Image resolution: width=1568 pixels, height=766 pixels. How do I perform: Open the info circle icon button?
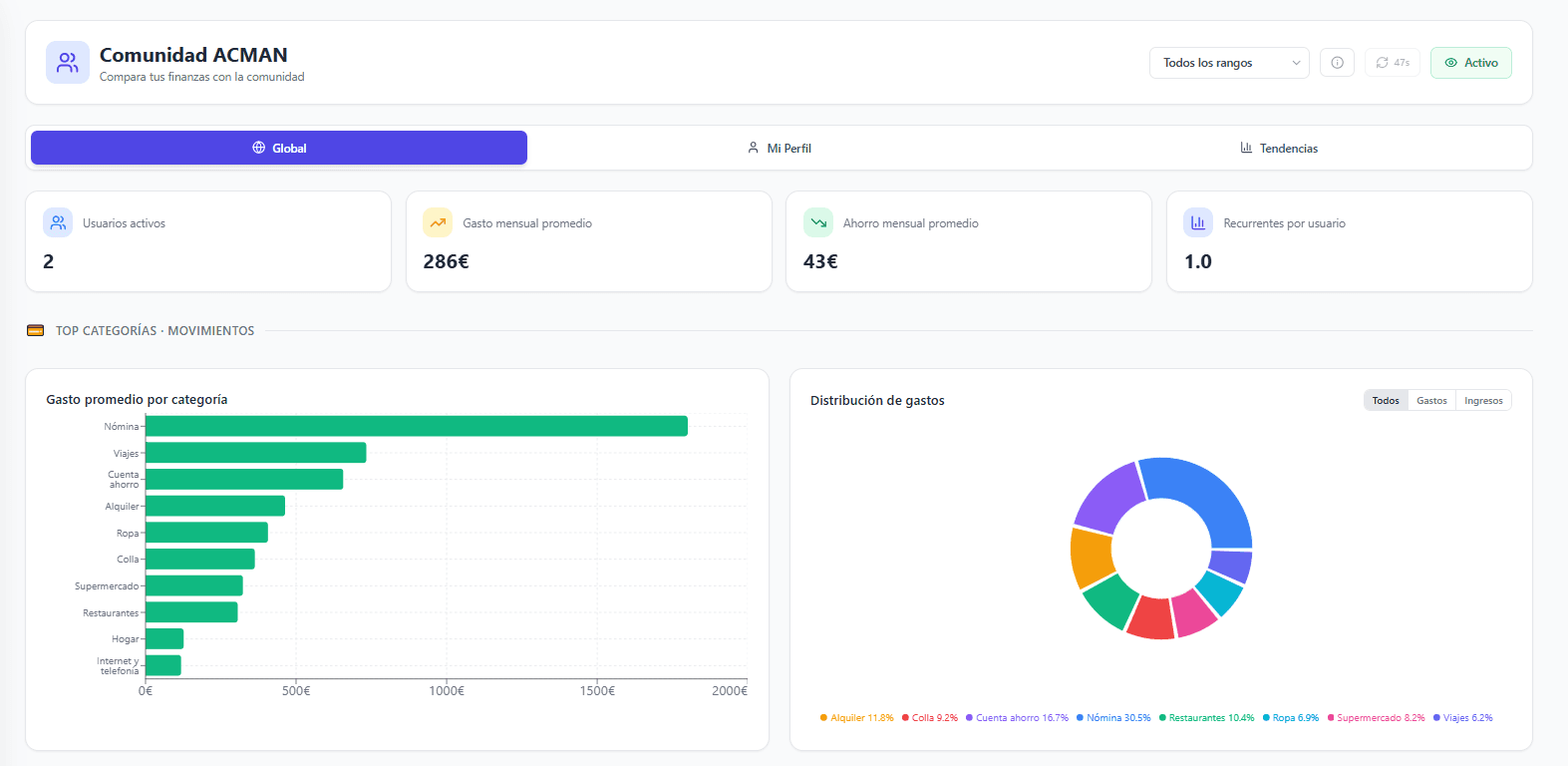point(1337,63)
